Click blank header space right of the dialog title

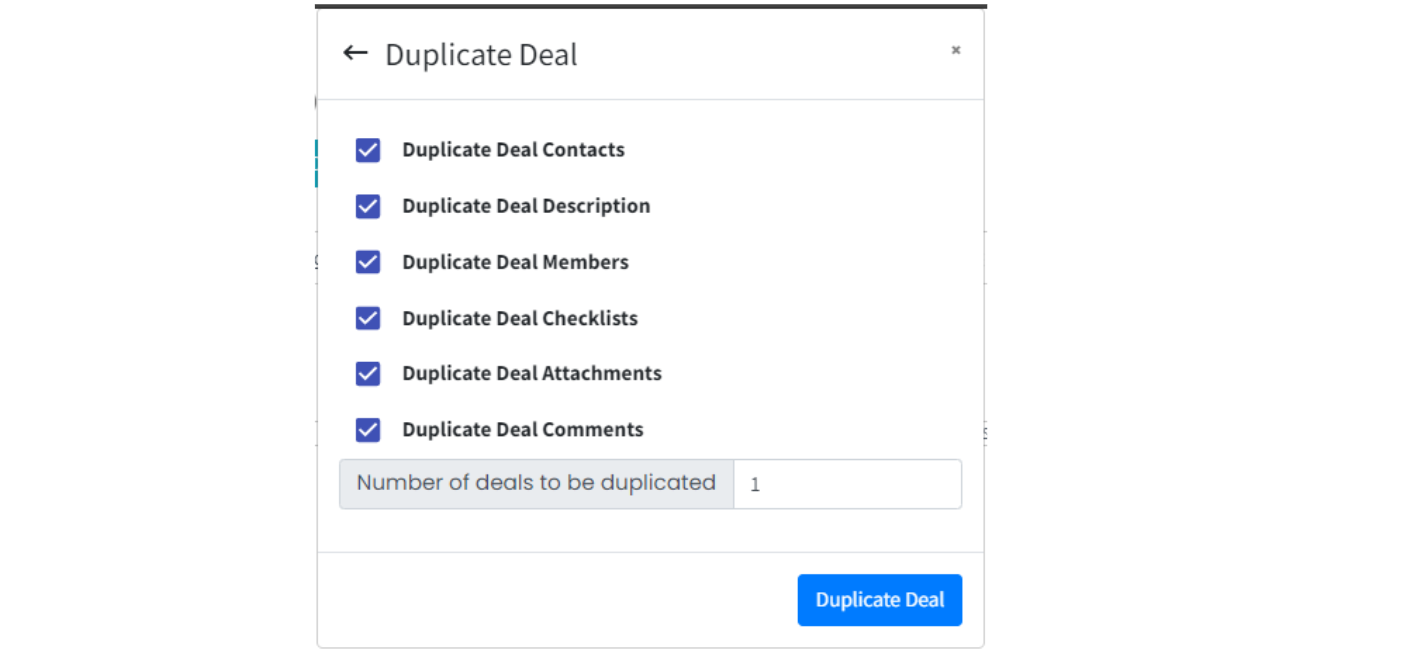click(760, 55)
